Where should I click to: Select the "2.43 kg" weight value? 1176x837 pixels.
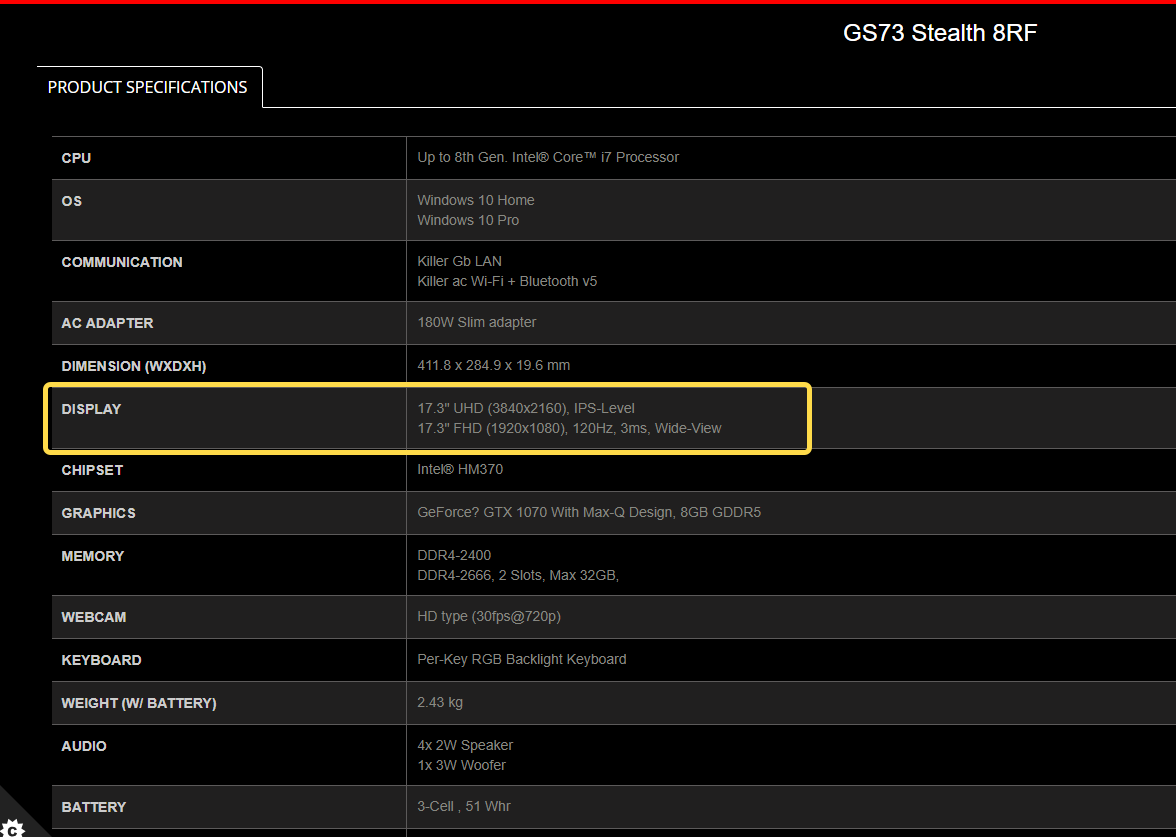tap(440, 703)
